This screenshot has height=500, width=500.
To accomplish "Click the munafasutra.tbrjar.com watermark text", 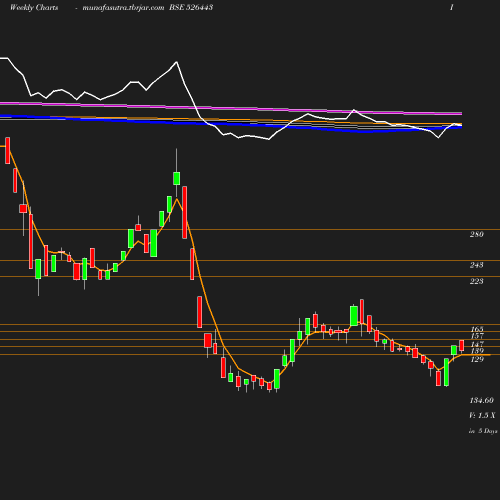I will (x=123, y=8).
